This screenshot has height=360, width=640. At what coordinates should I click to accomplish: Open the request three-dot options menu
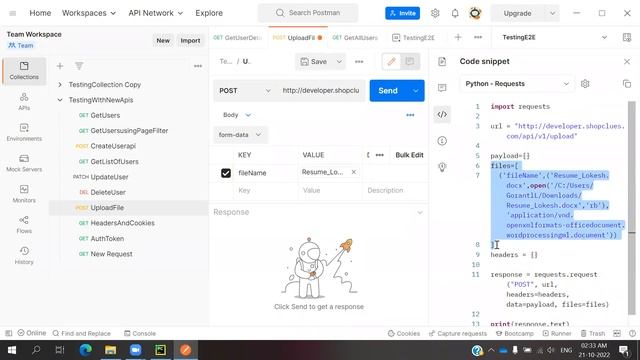pos(359,62)
